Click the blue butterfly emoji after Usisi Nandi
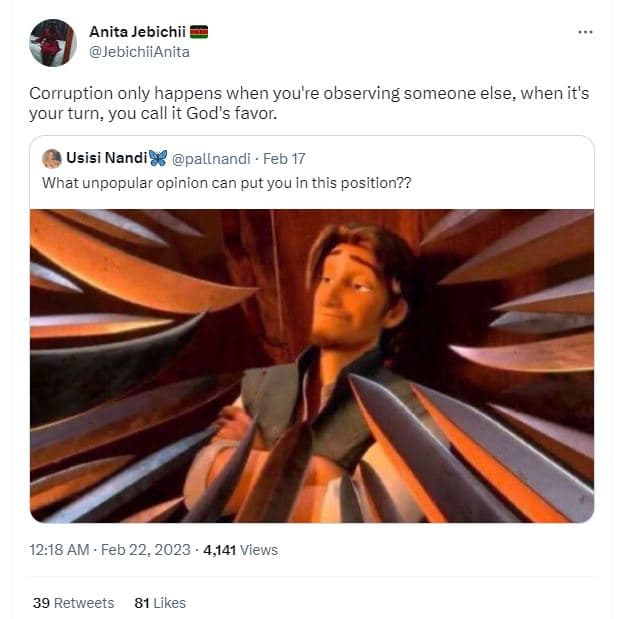Viewport: 618px width, 619px height. coord(157,157)
